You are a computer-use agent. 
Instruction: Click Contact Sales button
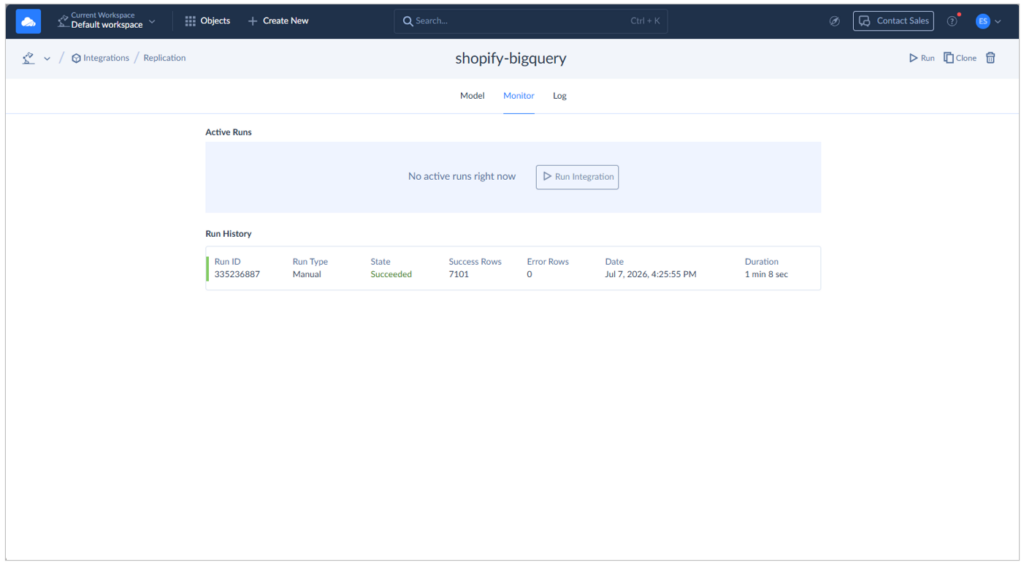[x=893, y=21]
